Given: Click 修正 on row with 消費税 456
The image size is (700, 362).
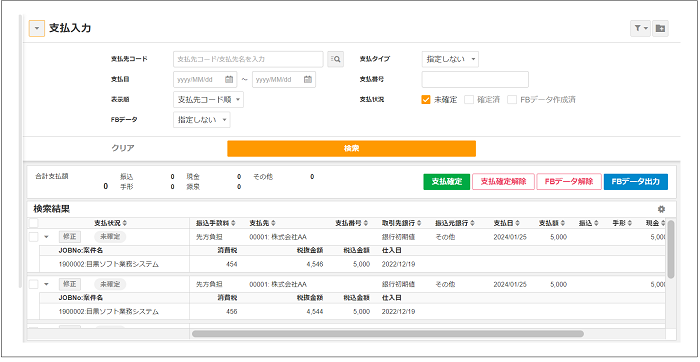Looking at the screenshot, I should pyautogui.click(x=70, y=284).
